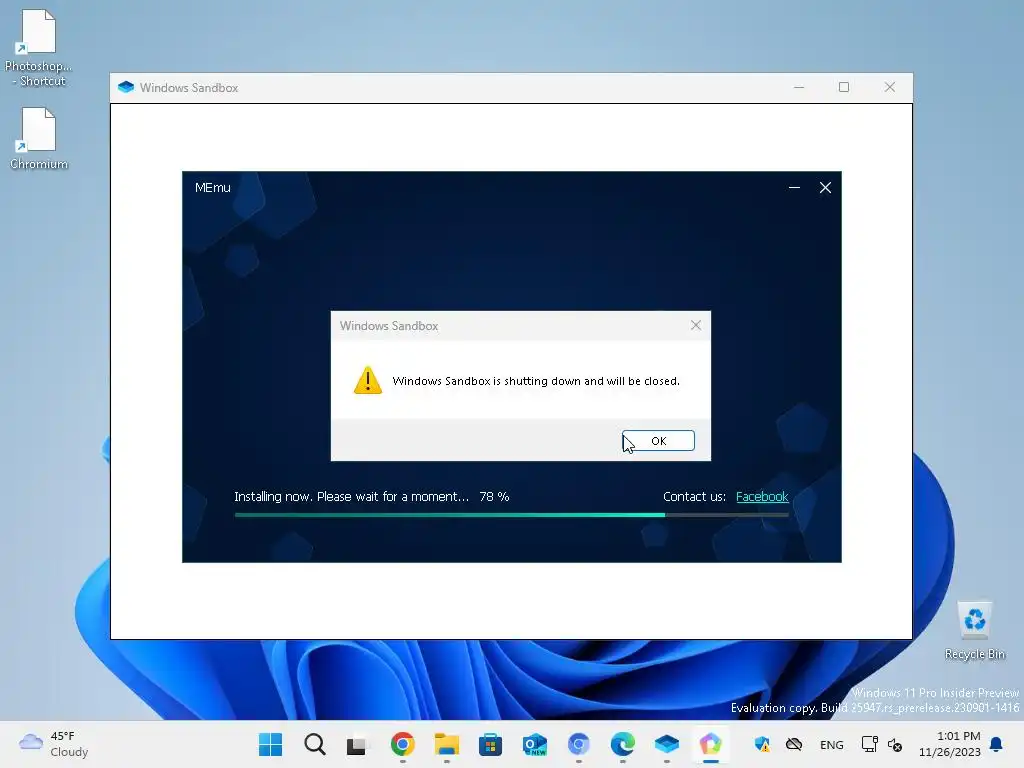Click the 'Installing now' status text
This screenshot has width=1024, height=768.
(351, 496)
